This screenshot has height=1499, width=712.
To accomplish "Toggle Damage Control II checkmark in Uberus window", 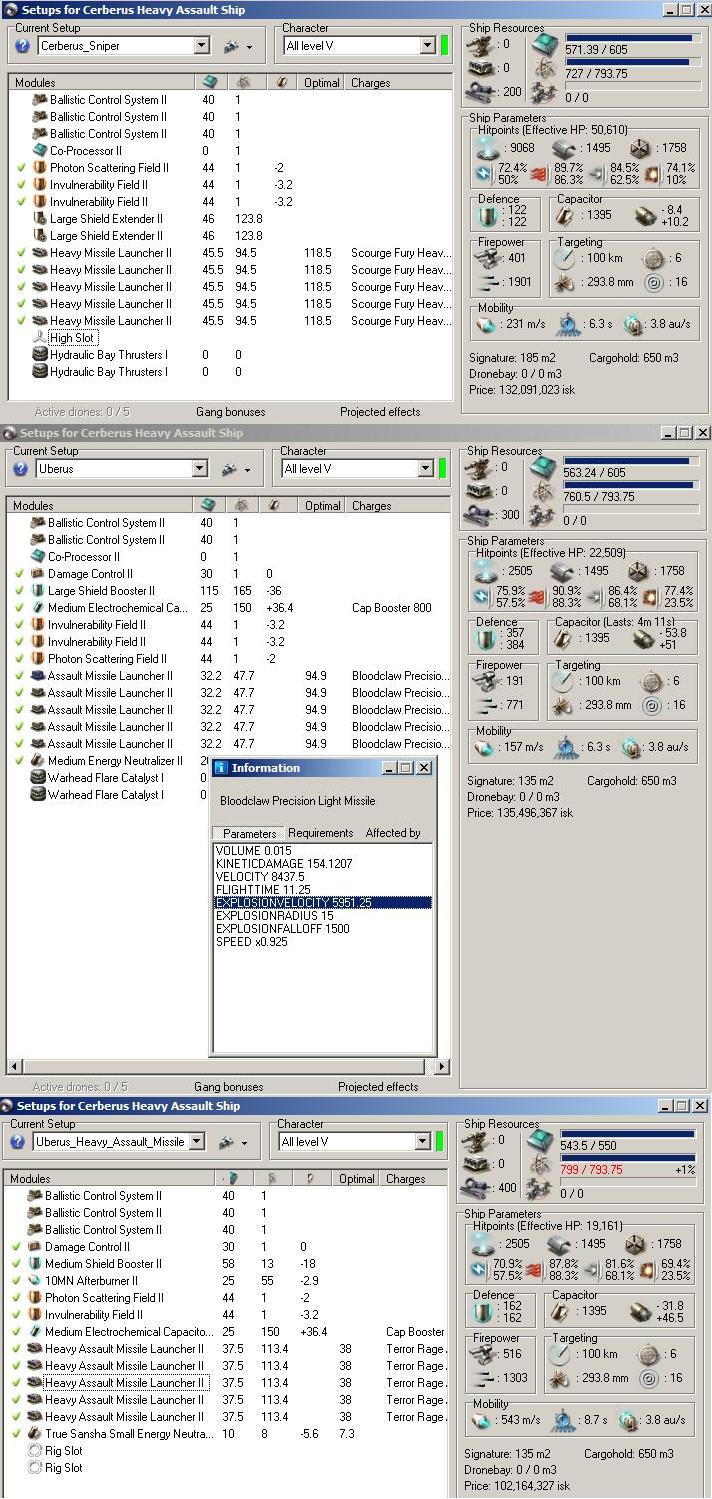I will 20,574.
